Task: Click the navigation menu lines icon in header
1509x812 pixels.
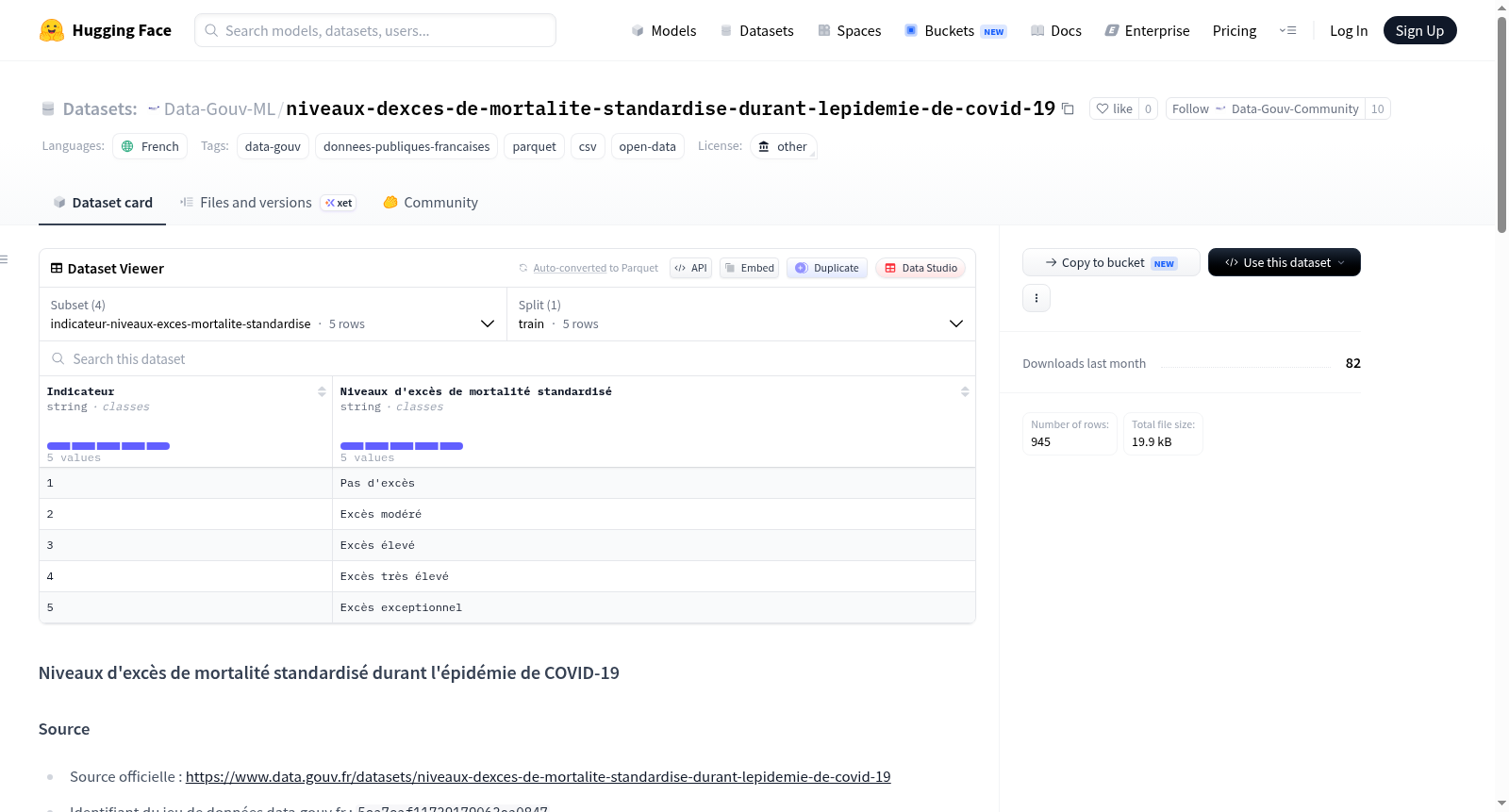Action: click(1287, 30)
